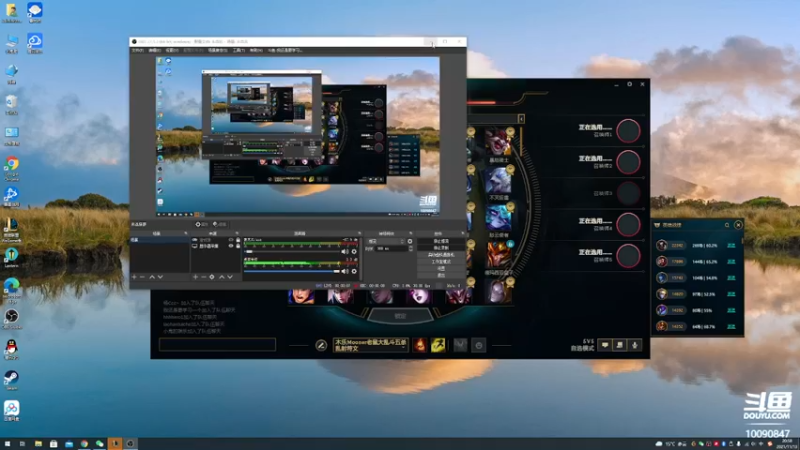Screen dimensions: 800x450
Task: Click source Filters button above Scenes panel
Action: pos(219,224)
